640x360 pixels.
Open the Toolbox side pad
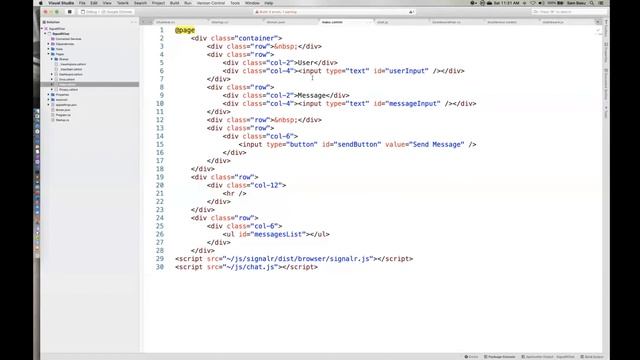point(606,29)
